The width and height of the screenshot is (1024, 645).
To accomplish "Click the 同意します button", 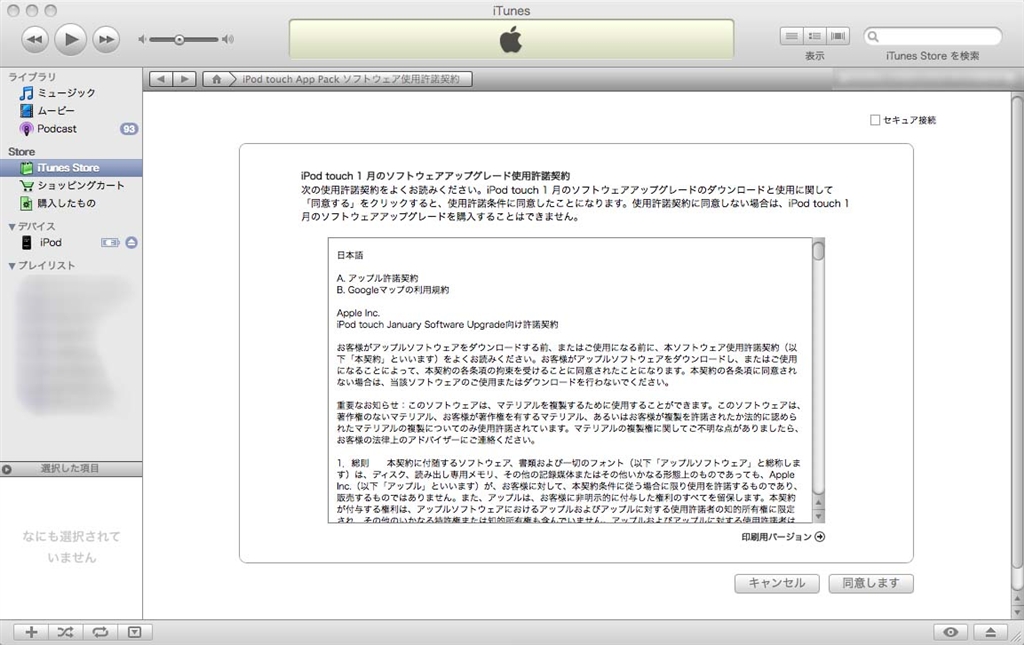I will click(871, 583).
